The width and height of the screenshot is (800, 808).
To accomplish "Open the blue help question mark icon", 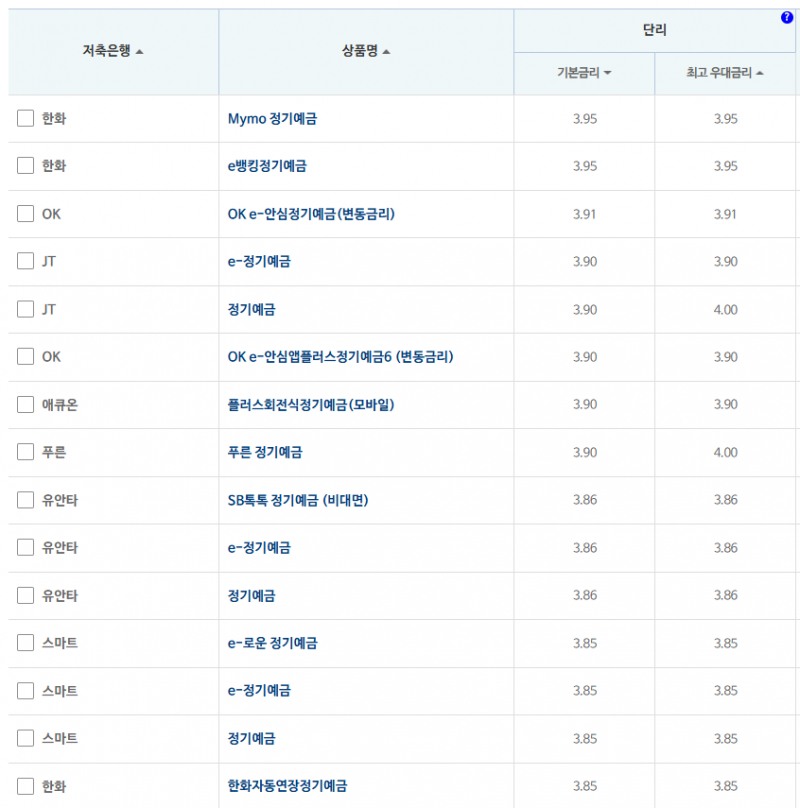I will 787,18.
